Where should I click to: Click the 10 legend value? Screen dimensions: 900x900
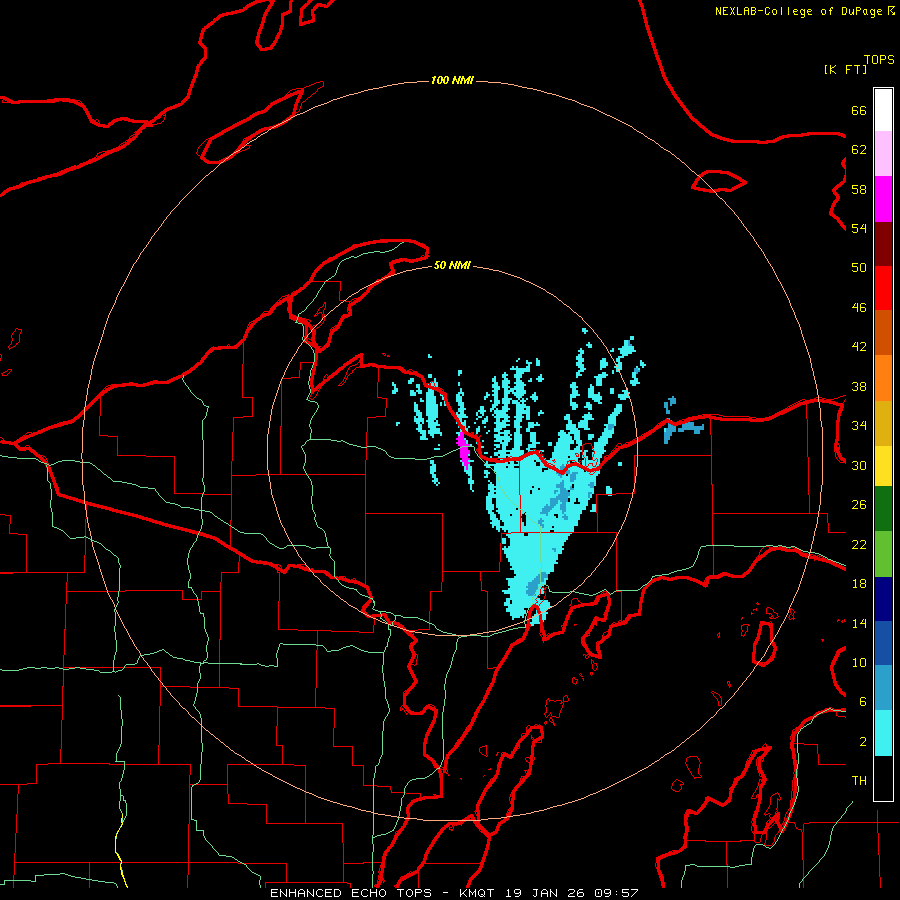coord(859,663)
